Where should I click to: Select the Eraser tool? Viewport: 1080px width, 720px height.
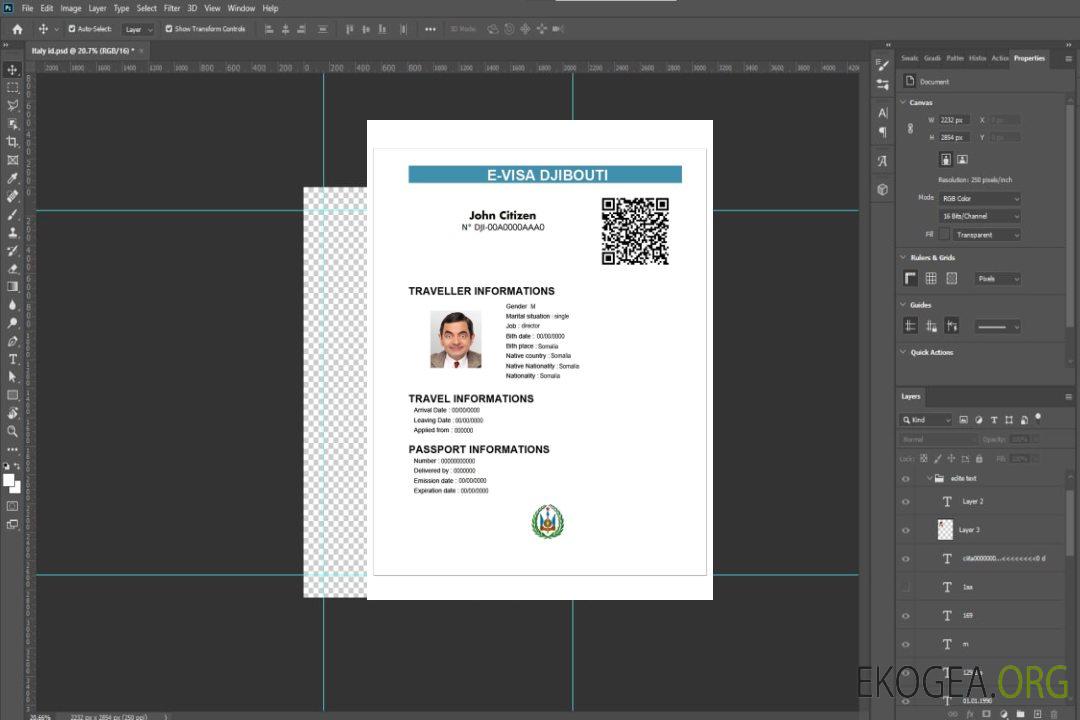coord(12,269)
